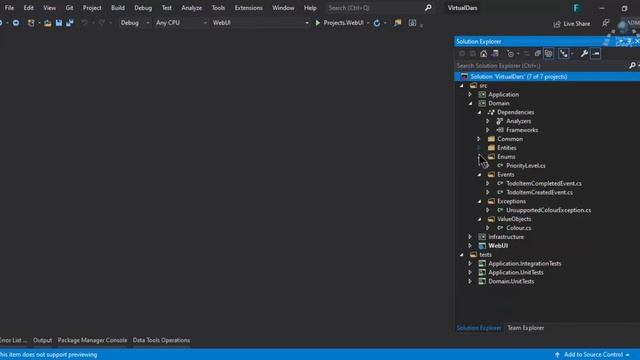Open the File menu

(x=9, y=8)
